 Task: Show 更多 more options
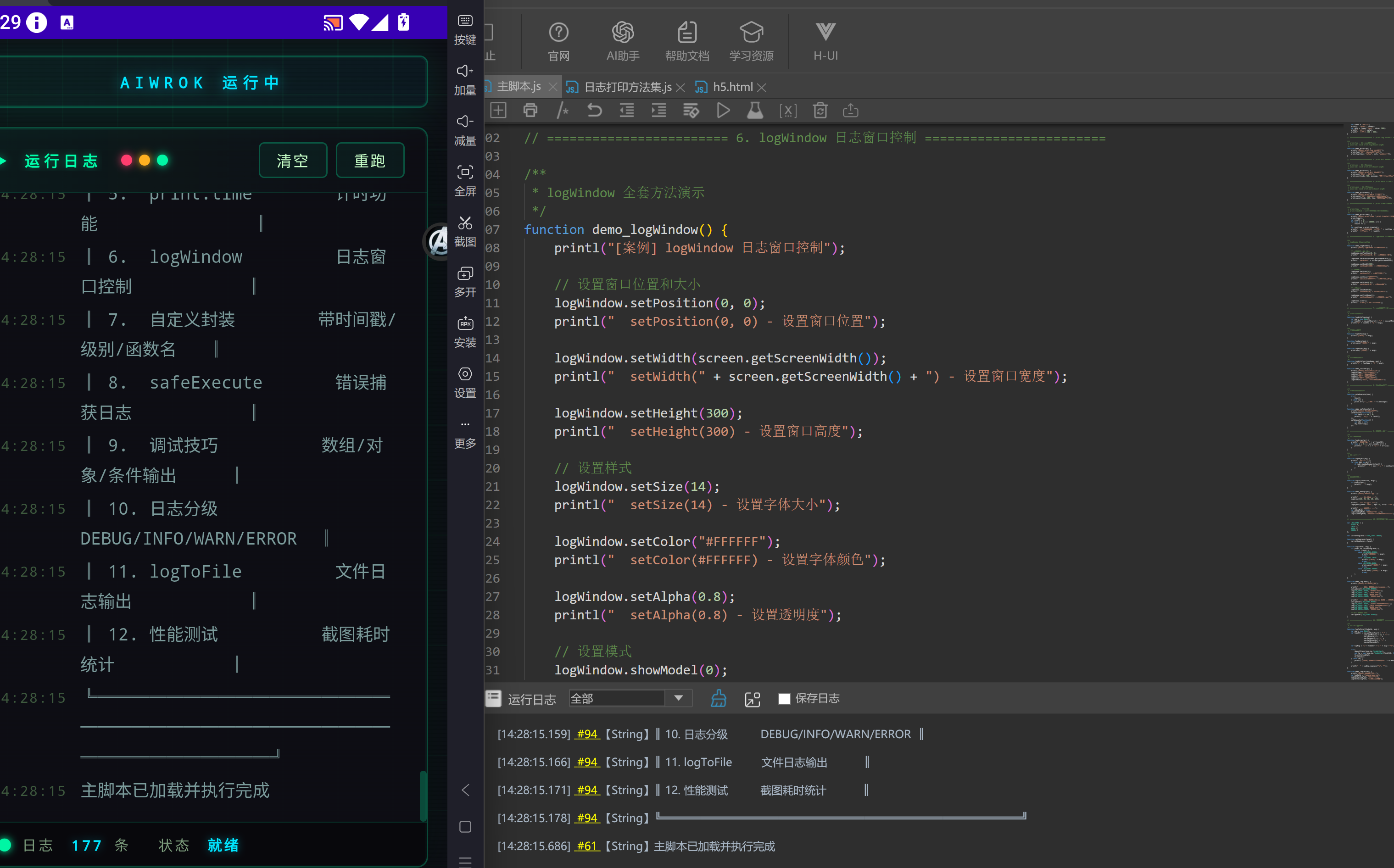464,434
